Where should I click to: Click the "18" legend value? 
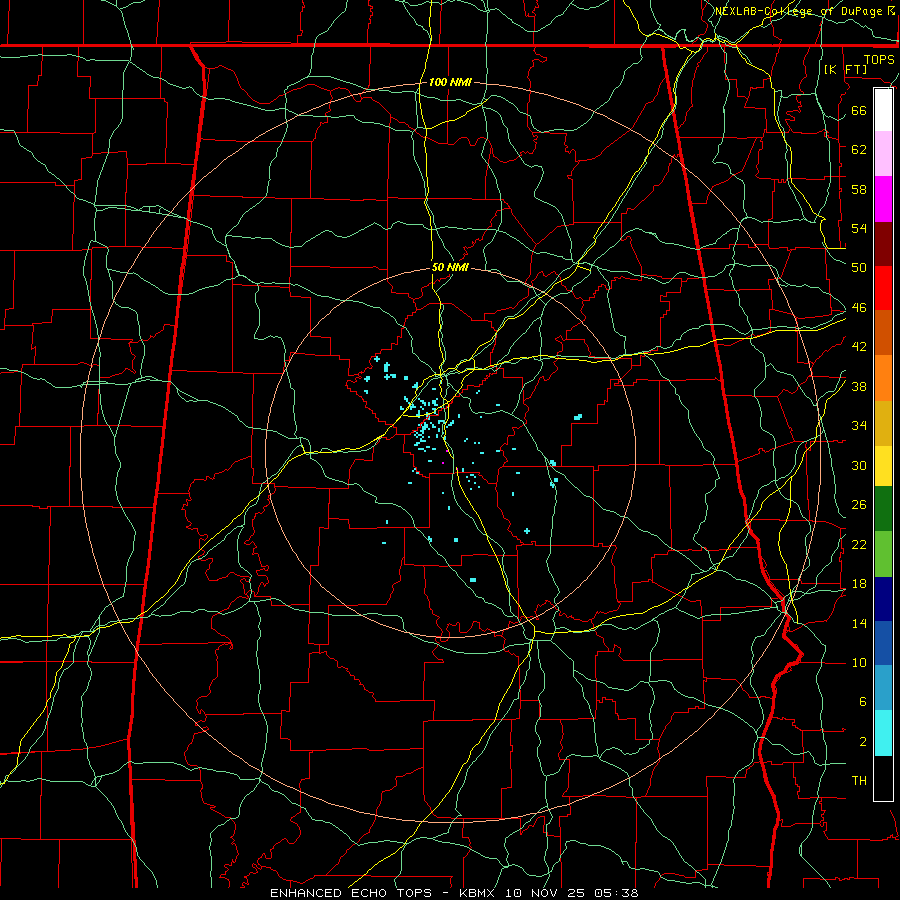859,584
